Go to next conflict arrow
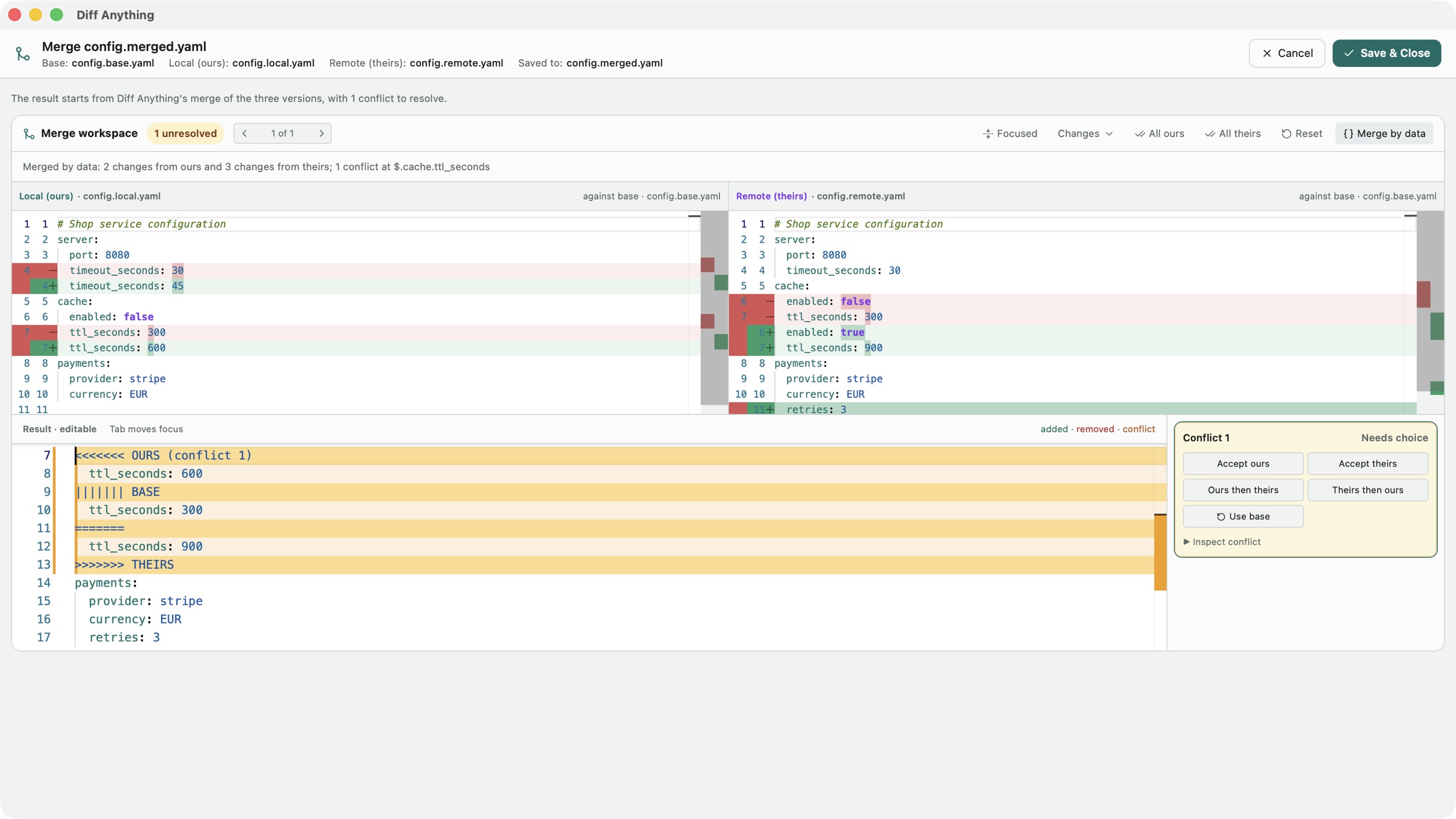 322,133
